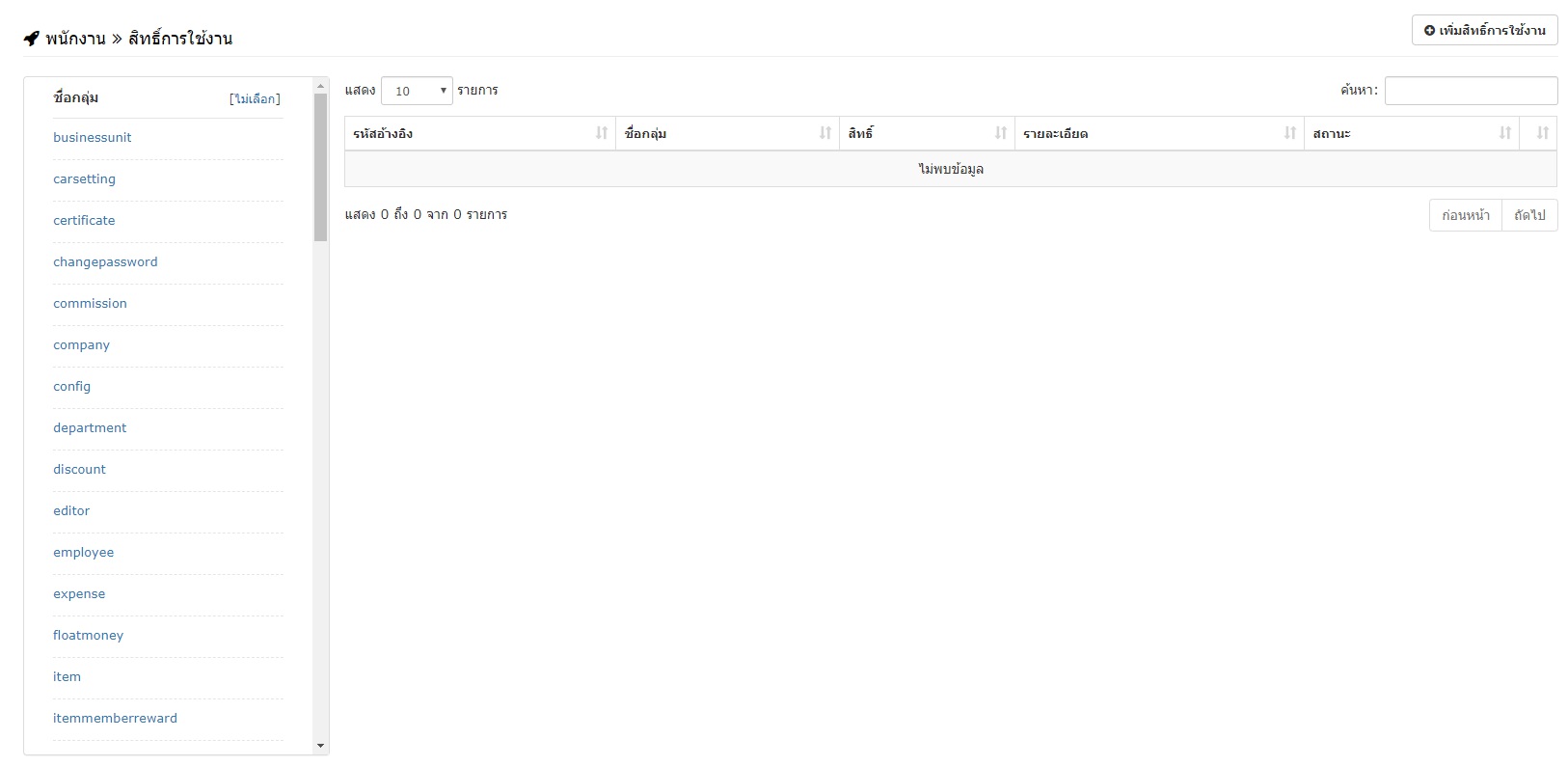
Task: Sort table by สถานะ sort arrows
Action: [x=1505, y=133]
